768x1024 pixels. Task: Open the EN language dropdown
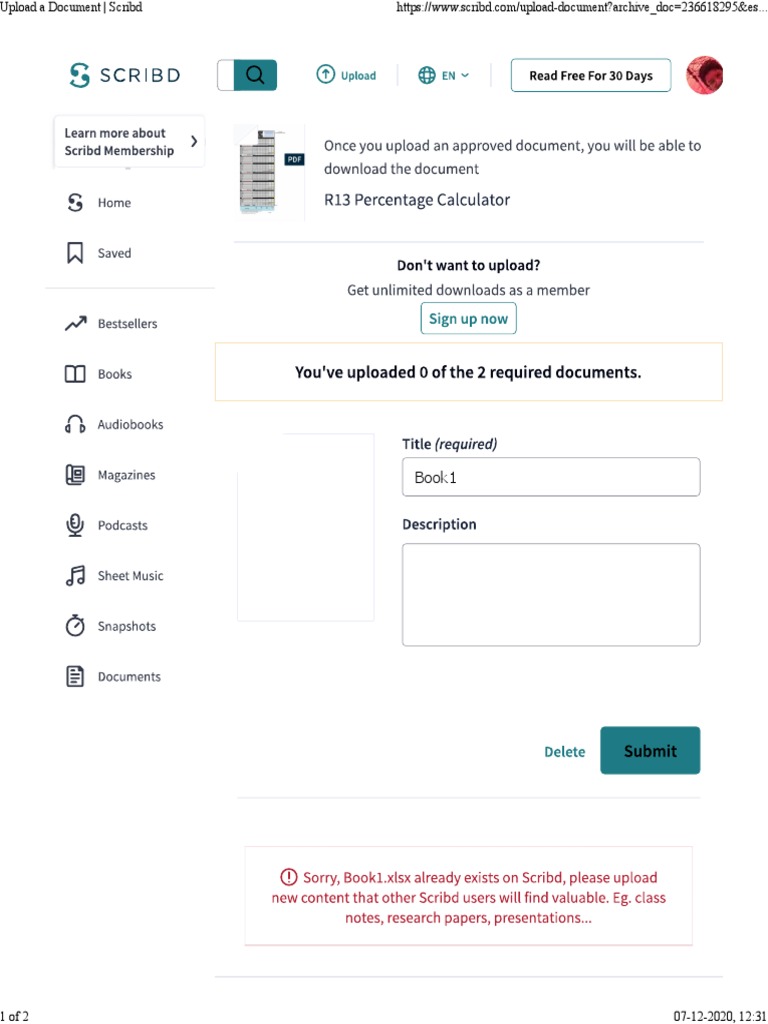coord(444,75)
